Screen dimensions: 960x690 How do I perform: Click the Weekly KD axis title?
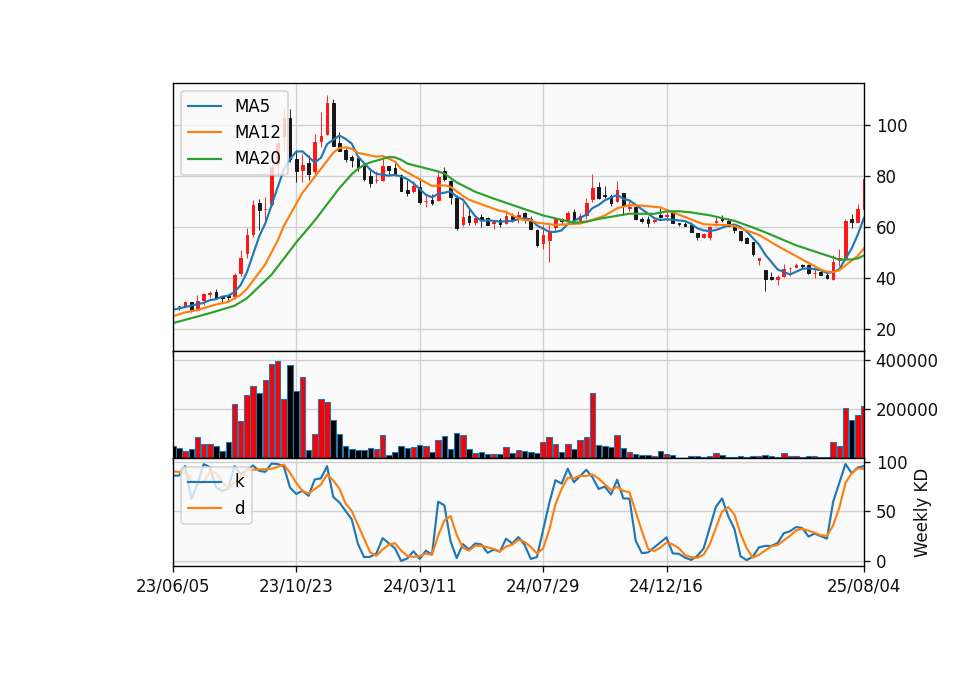point(921,513)
